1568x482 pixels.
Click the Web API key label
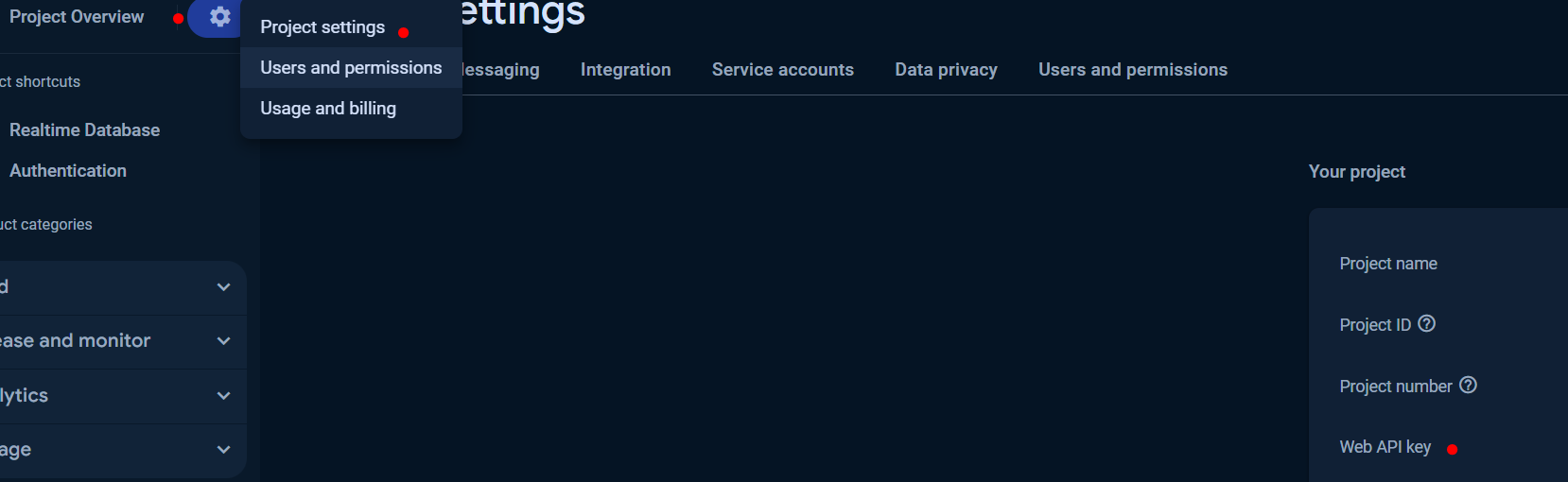click(x=1385, y=447)
